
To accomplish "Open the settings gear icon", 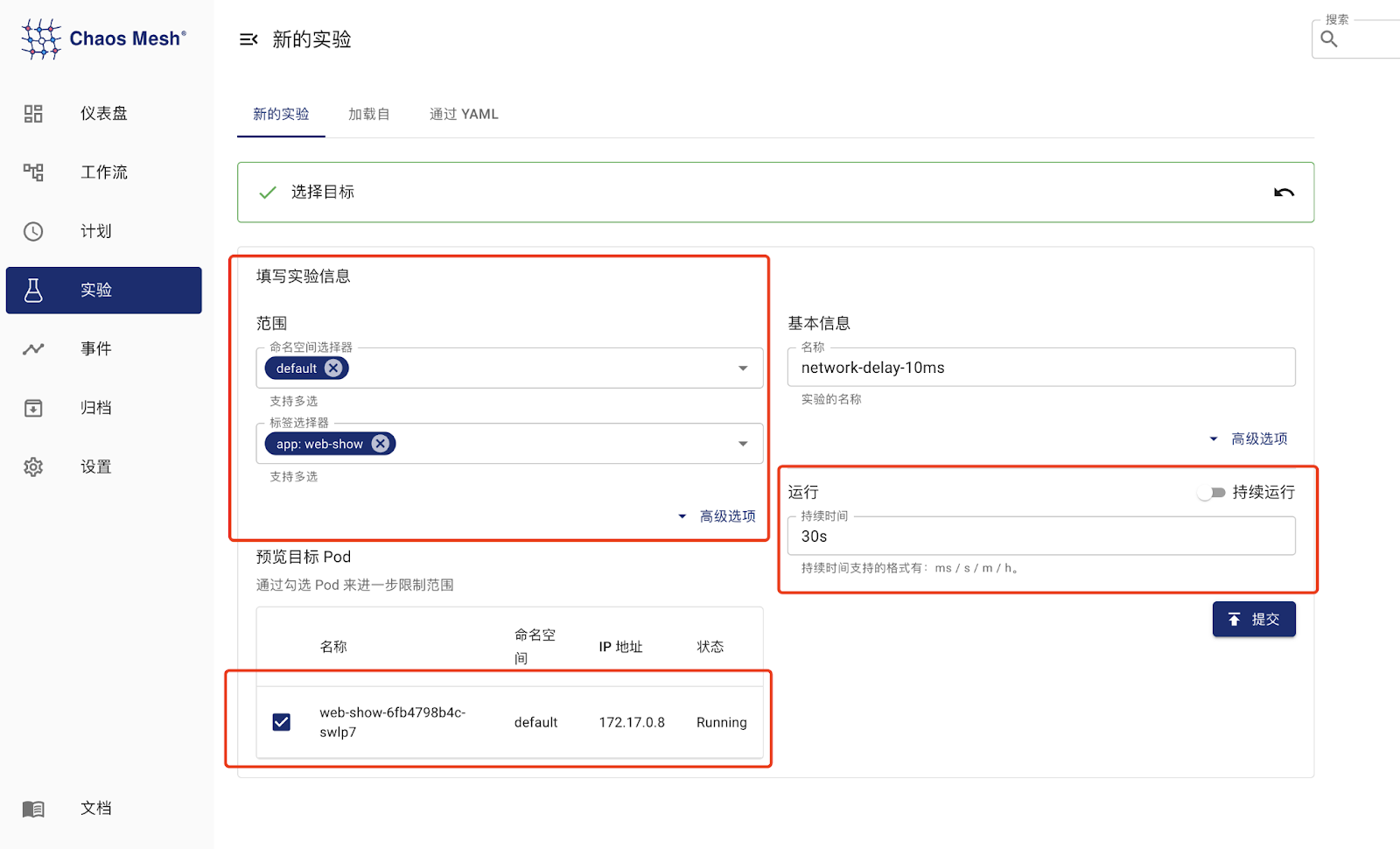I will coord(33,467).
